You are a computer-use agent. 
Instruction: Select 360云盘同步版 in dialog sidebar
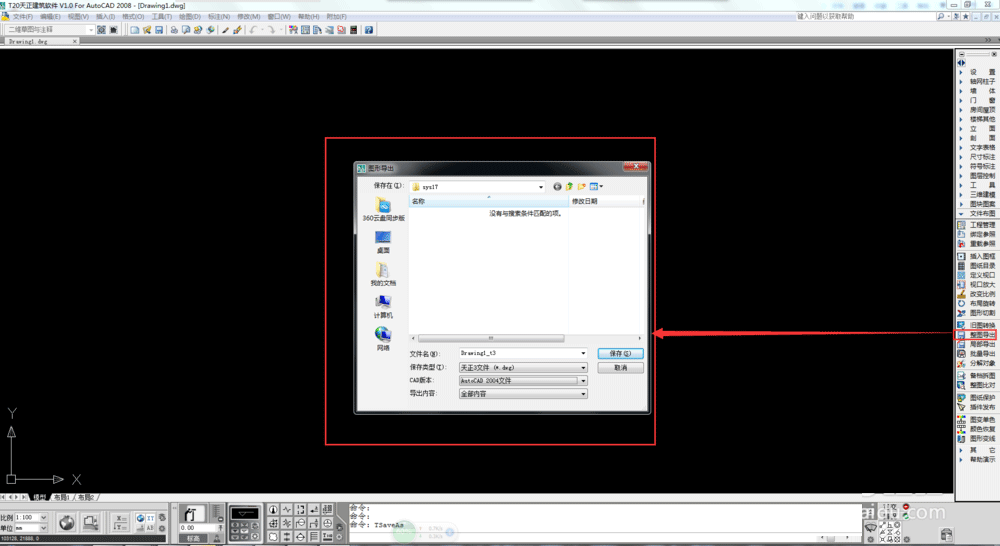coord(383,209)
